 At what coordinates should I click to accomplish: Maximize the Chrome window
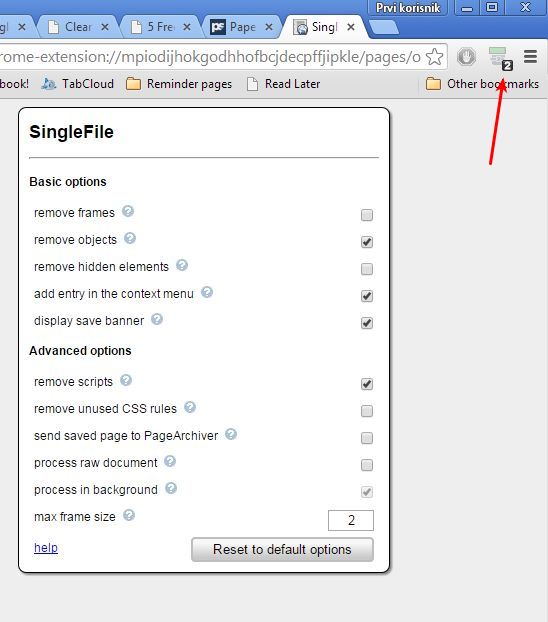point(492,8)
